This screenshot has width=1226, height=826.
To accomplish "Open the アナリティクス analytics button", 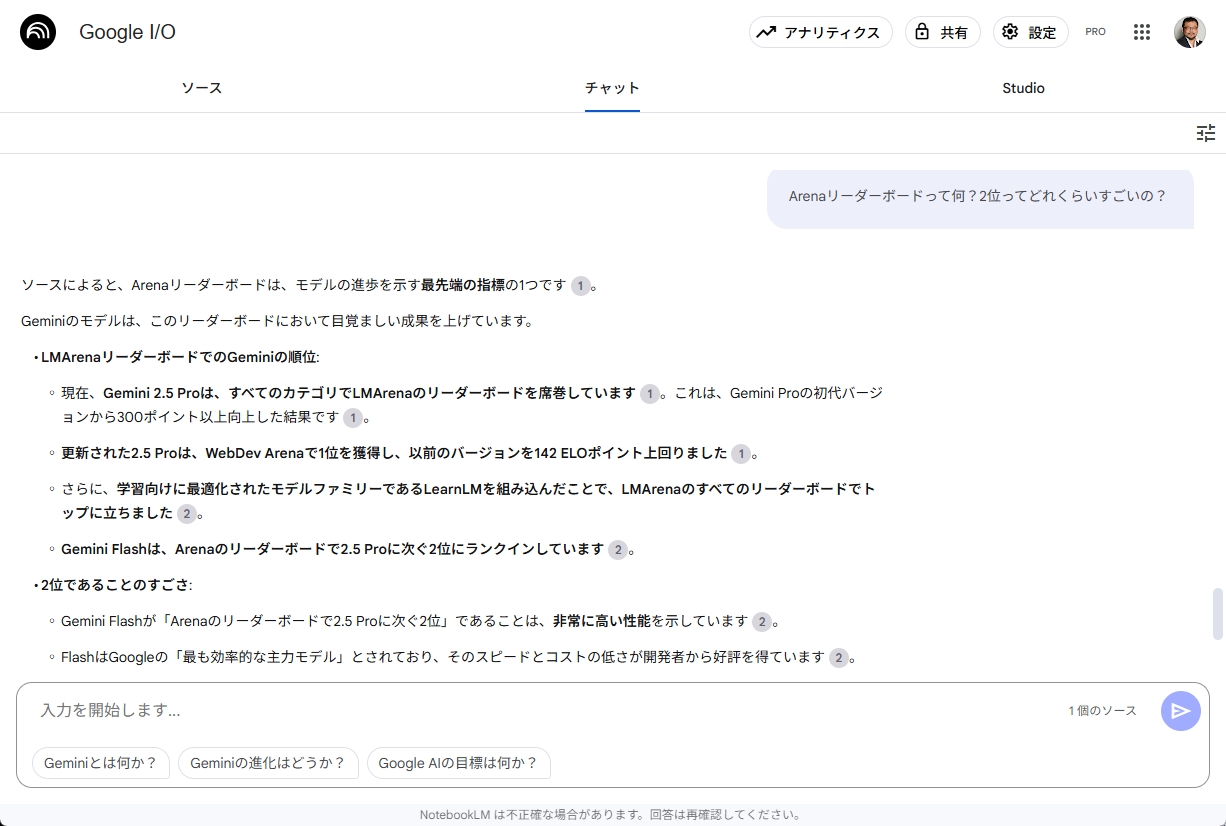I will (820, 32).
